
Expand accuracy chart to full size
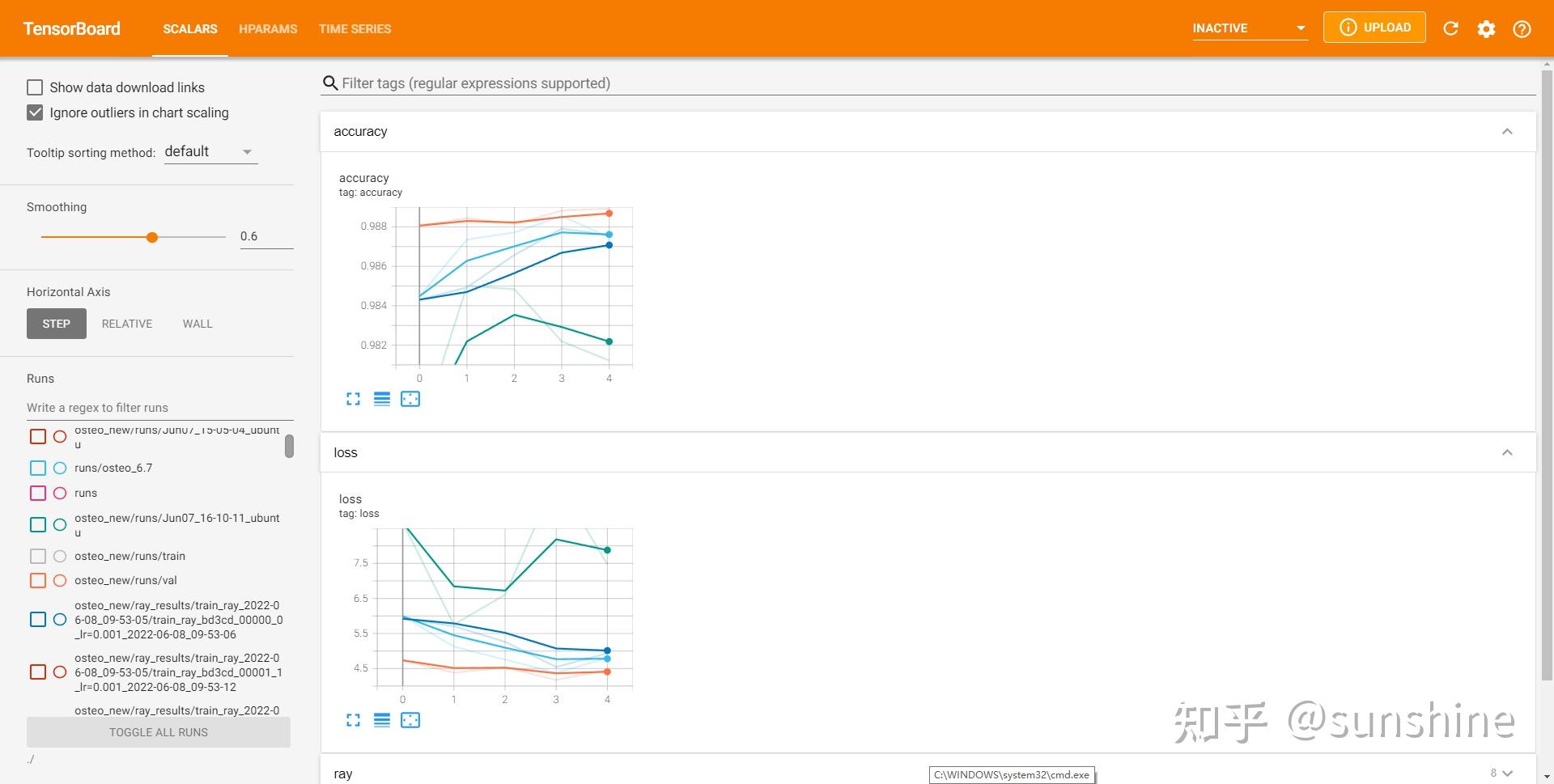(x=353, y=399)
